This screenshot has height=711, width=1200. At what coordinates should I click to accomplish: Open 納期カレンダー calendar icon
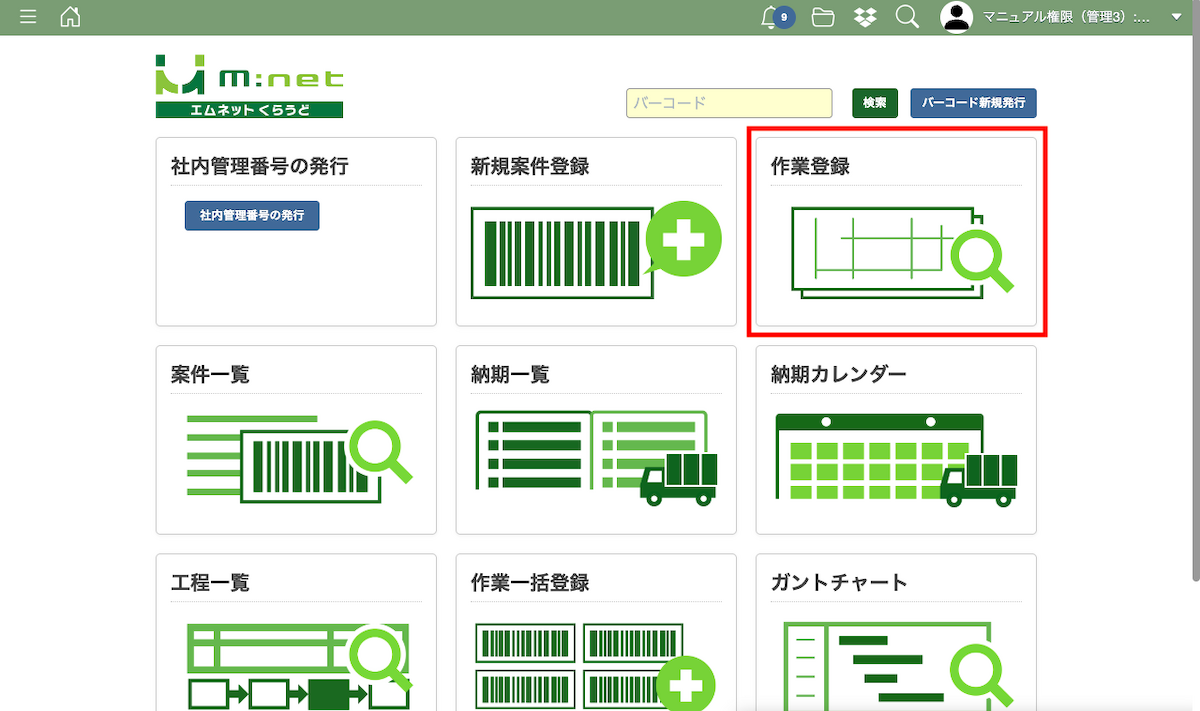click(895, 458)
